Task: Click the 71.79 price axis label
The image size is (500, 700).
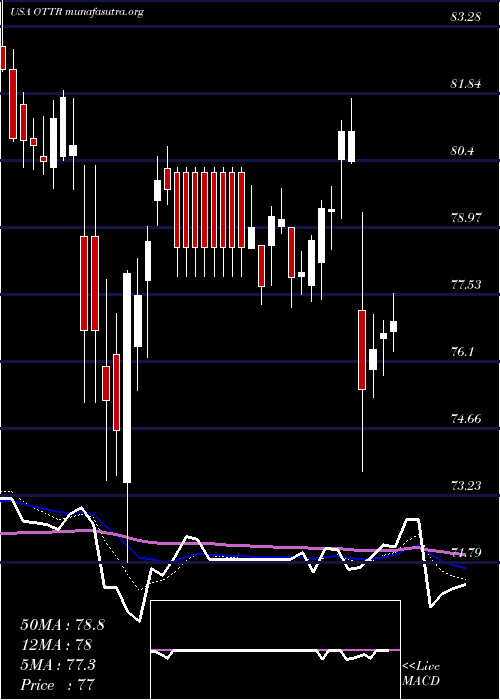Action: click(466, 553)
